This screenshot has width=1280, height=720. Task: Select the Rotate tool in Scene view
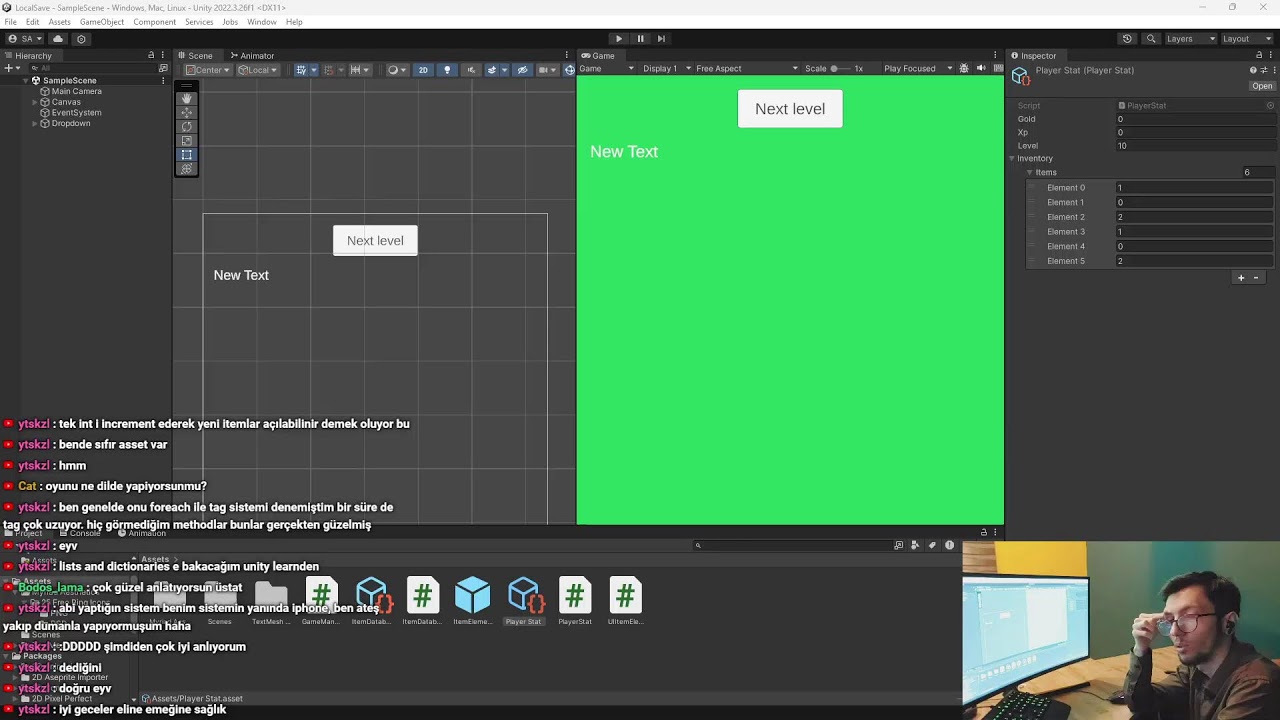(186, 127)
